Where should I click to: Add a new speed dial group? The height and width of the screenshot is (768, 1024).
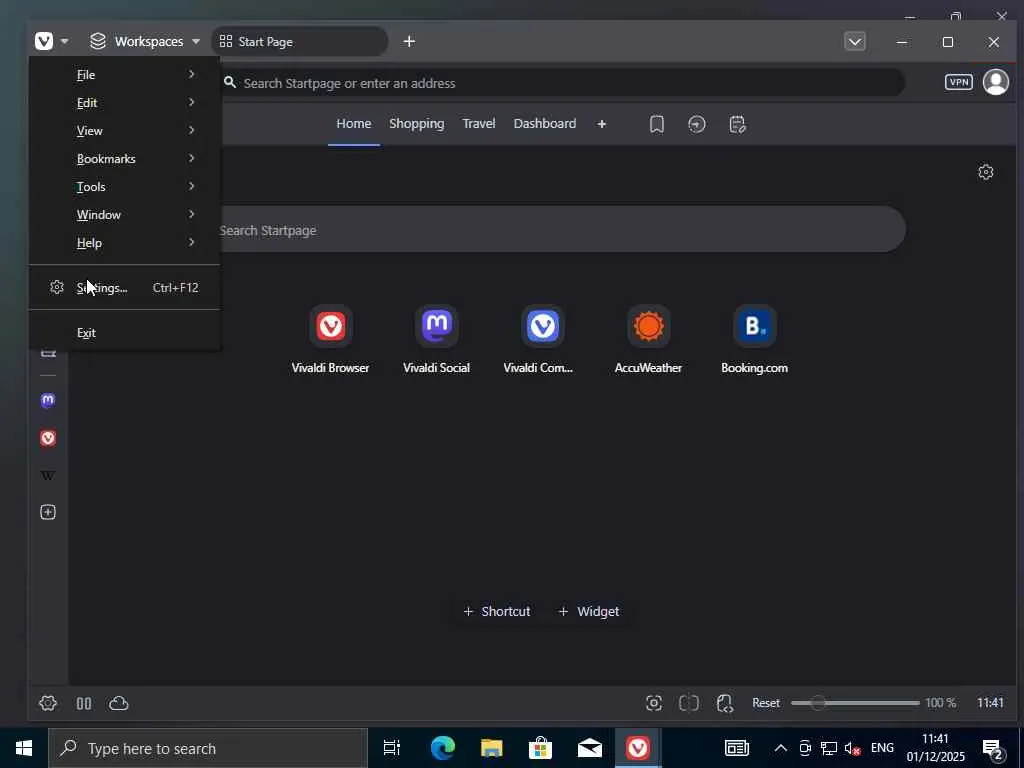601,123
